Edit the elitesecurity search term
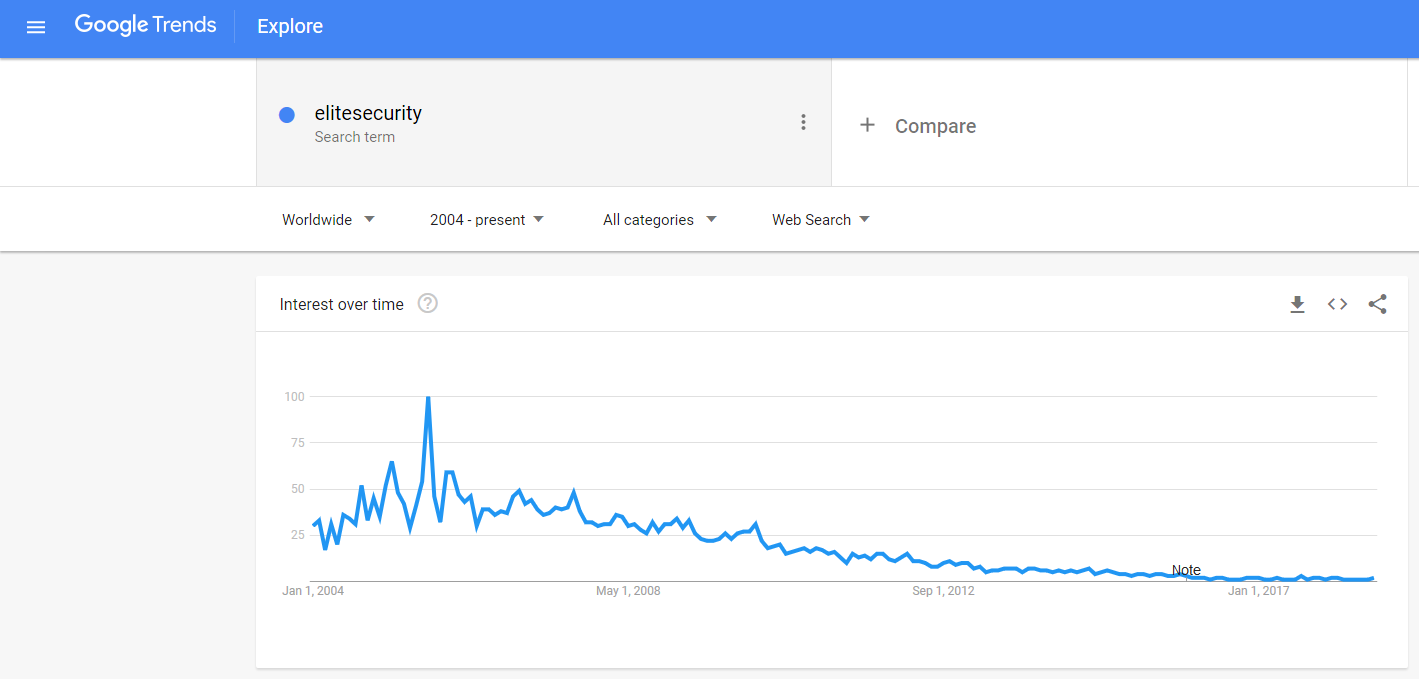 368,113
